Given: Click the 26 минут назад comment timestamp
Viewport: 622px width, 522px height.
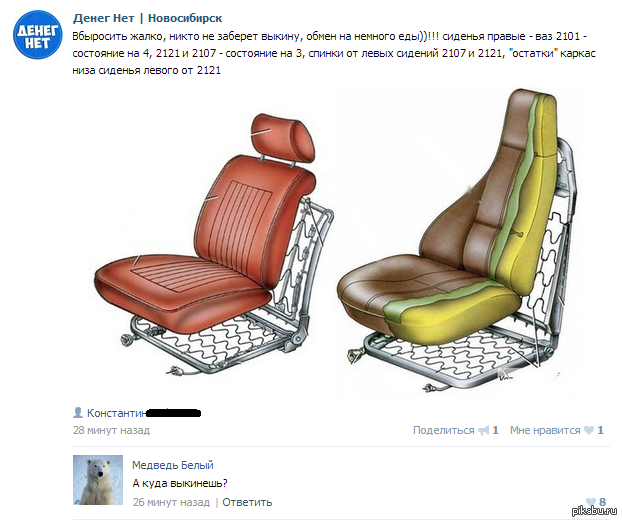Looking at the screenshot, I should tap(171, 502).
